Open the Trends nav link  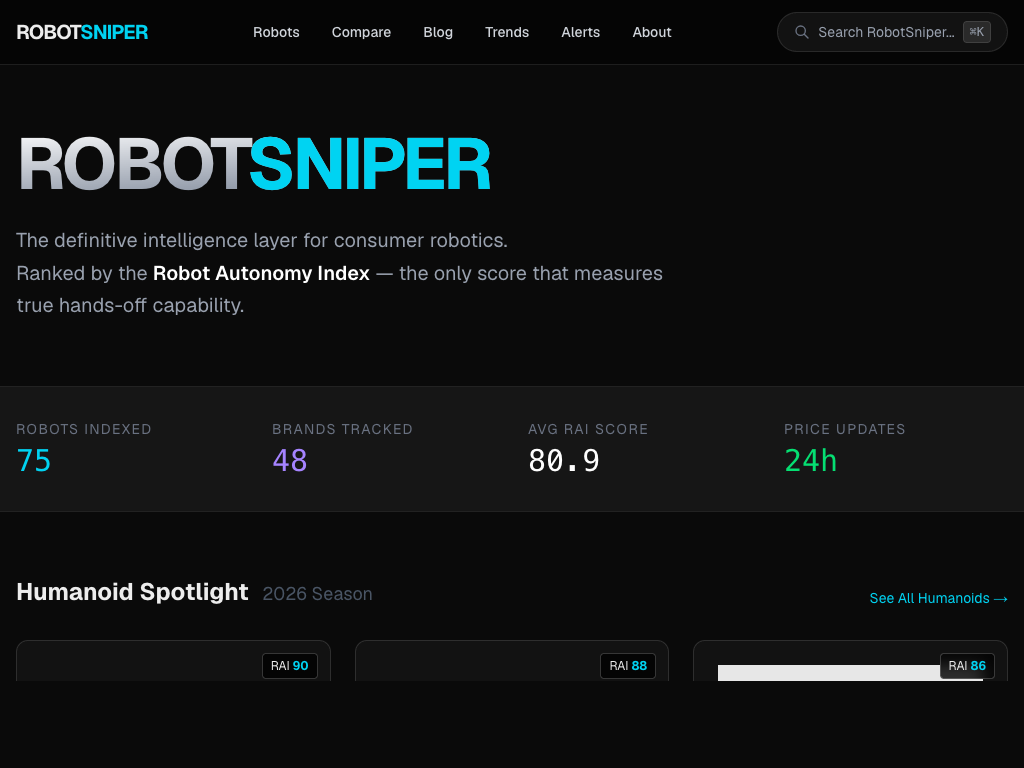[x=507, y=32]
